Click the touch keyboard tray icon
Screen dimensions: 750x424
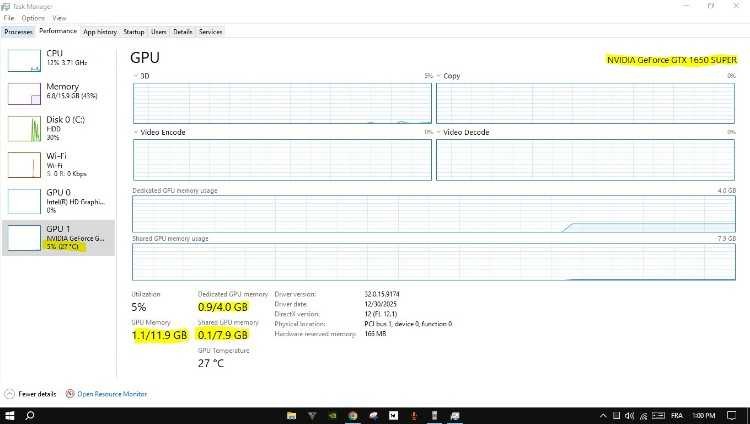click(658, 416)
